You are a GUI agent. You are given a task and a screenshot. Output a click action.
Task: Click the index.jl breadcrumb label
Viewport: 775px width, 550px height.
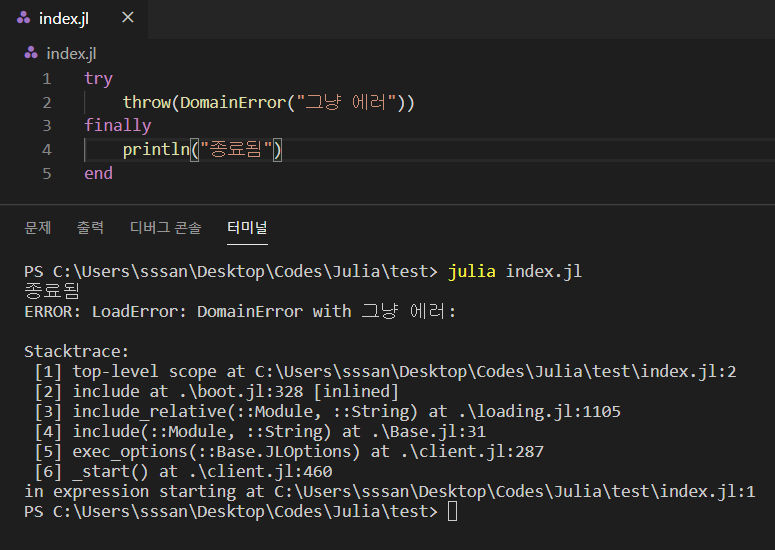[x=71, y=53]
